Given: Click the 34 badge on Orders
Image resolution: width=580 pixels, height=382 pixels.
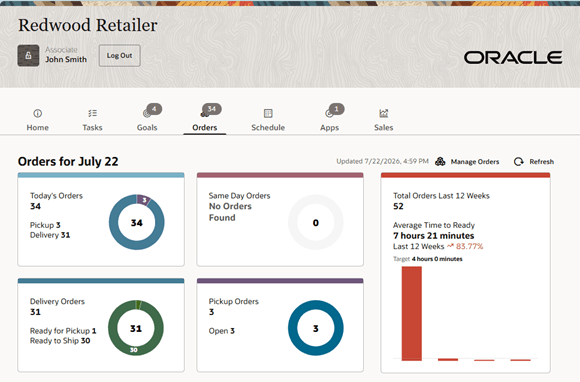Looking at the screenshot, I should pyautogui.click(x=212, y=109).
